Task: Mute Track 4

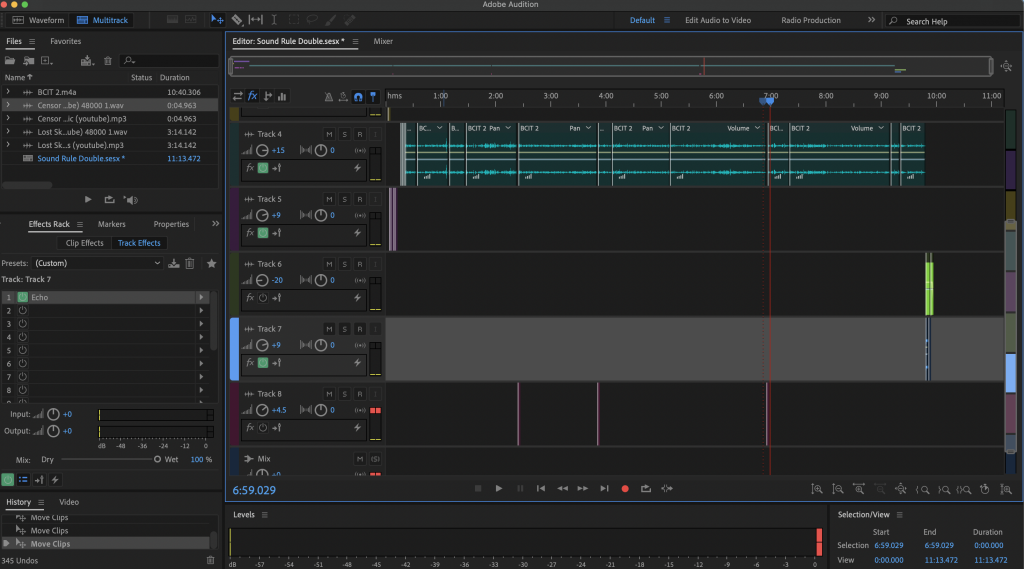Action: click(329, 134)
